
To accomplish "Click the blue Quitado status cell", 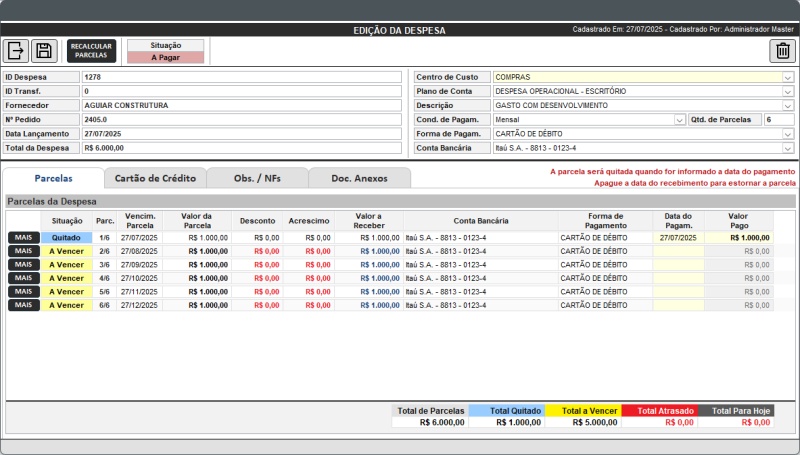I will pyautogui.click(x=66, y=238).
